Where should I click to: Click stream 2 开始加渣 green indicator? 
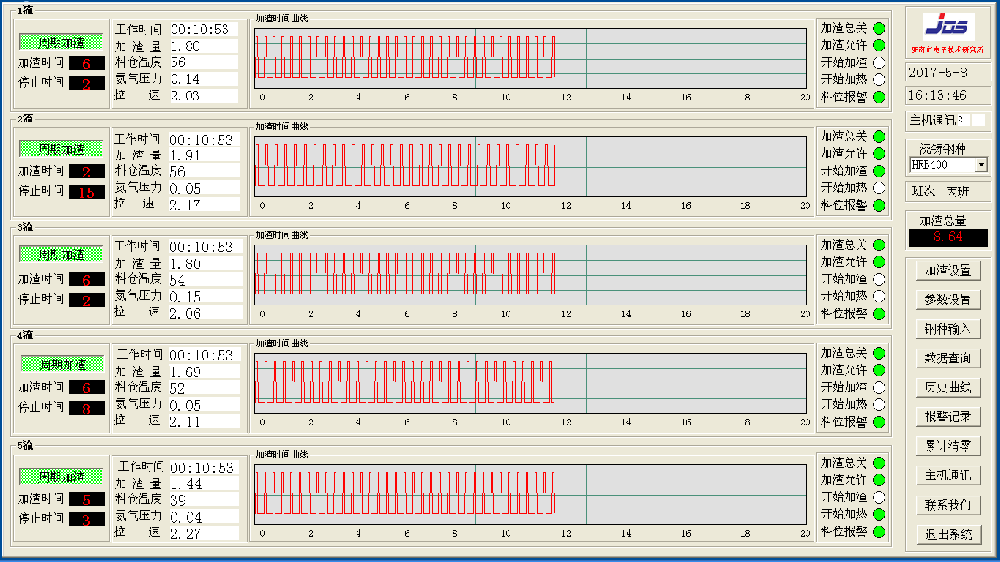pos(879,171)
